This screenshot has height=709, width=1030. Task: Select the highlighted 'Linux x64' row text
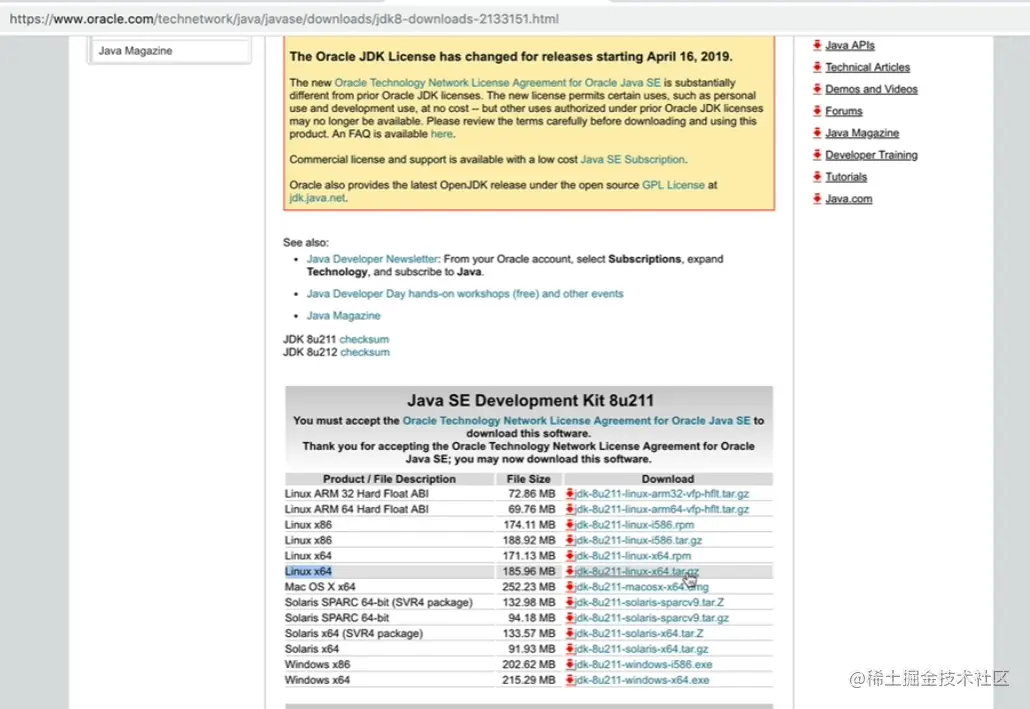(x=308, y=571)
